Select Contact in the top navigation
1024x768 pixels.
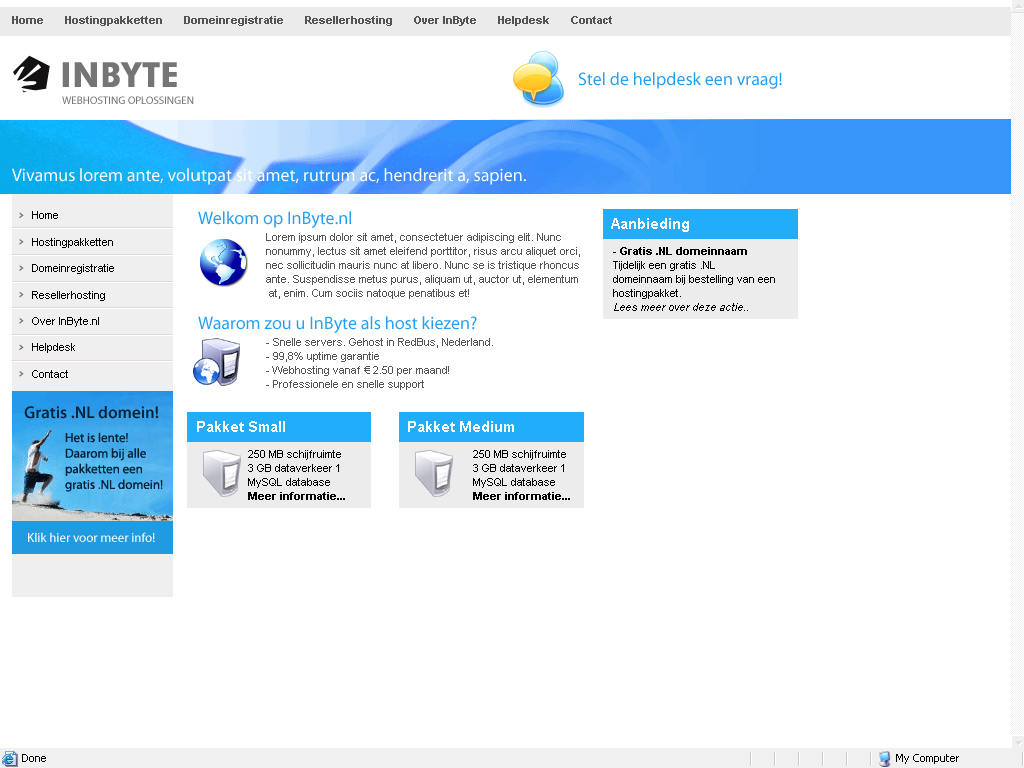591,20
